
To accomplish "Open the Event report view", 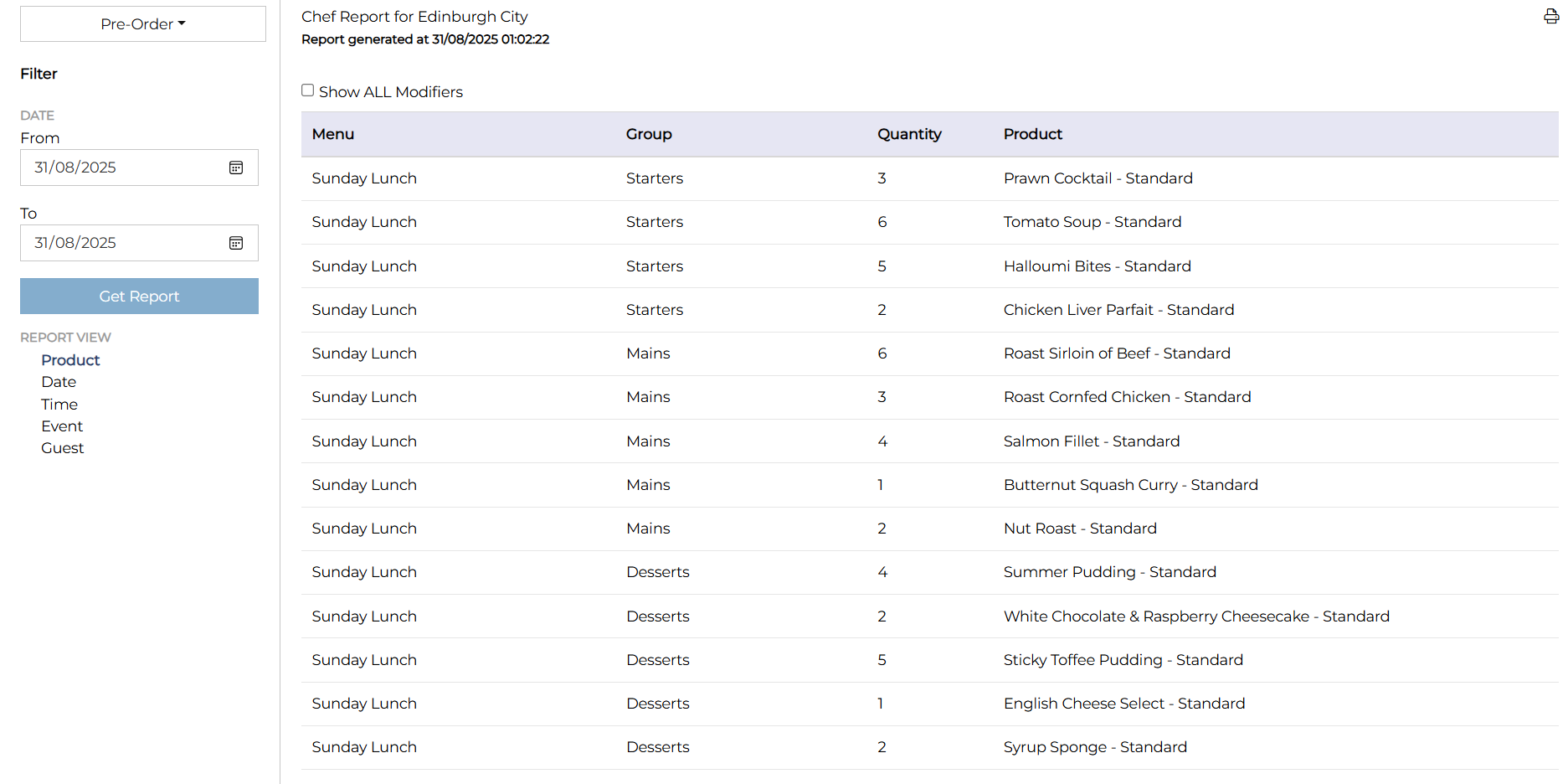I will coord(62,426).
